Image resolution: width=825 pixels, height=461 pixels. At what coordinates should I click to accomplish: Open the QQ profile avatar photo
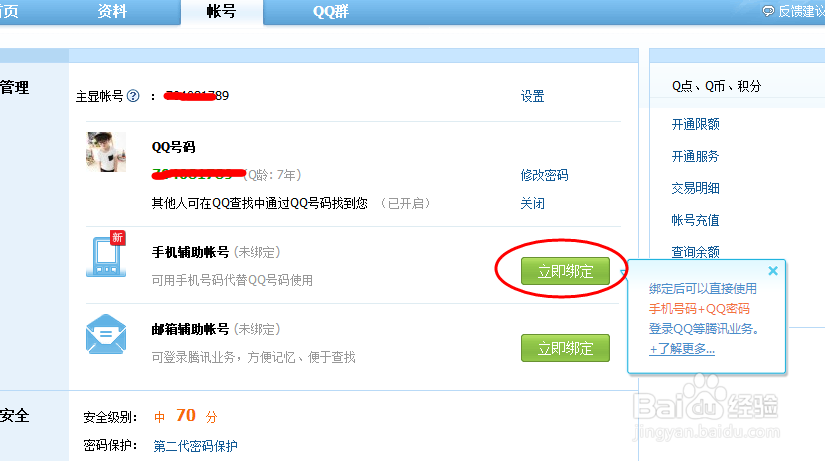[106, 152]
